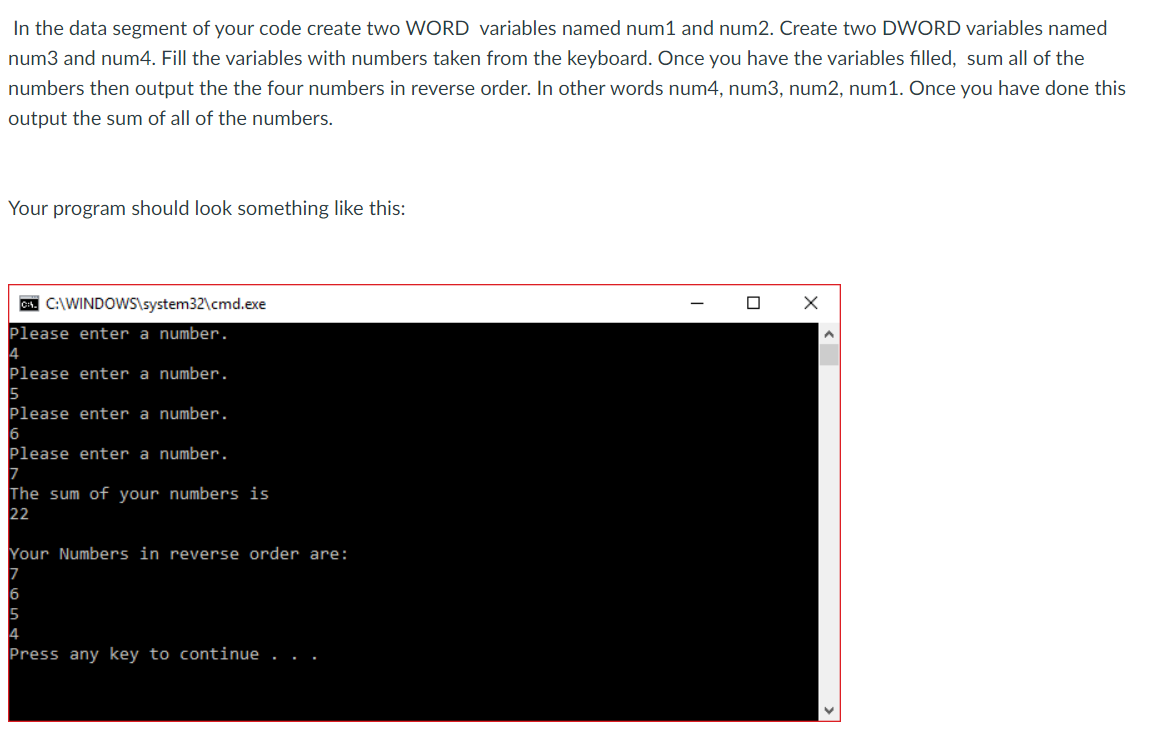
Task: Select the entered number '7' in the console
Action: point(13,473)
